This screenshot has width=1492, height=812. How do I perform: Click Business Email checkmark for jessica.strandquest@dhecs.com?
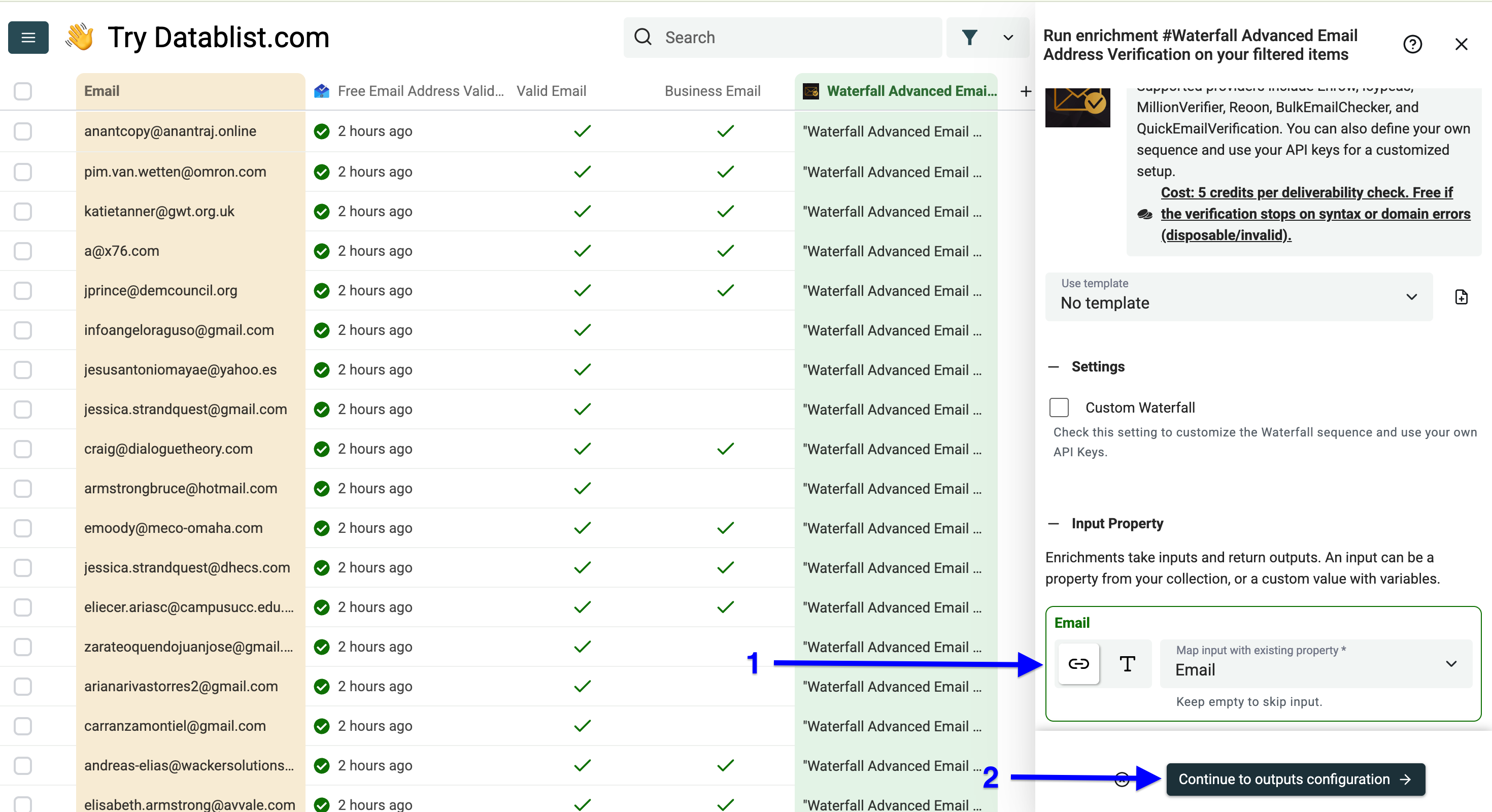(x=725, y=567)
